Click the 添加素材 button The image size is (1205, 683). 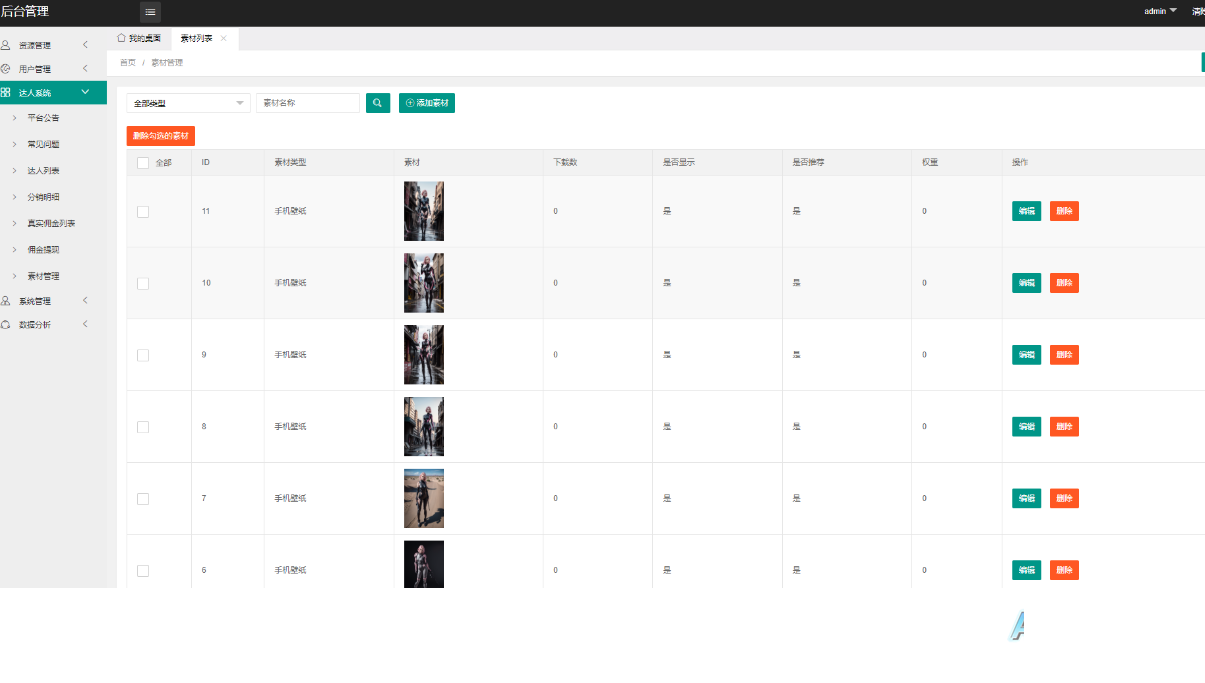tap(427, 103)
